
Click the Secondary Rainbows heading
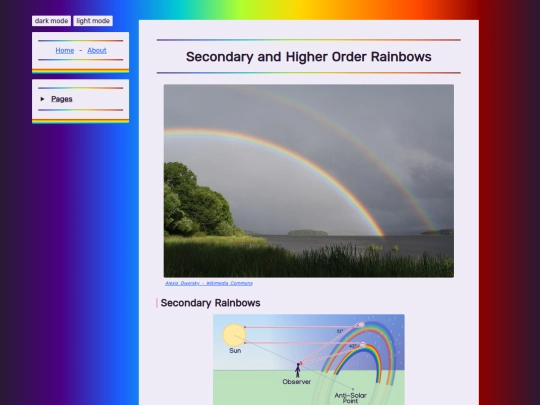(x=210, y=303)
